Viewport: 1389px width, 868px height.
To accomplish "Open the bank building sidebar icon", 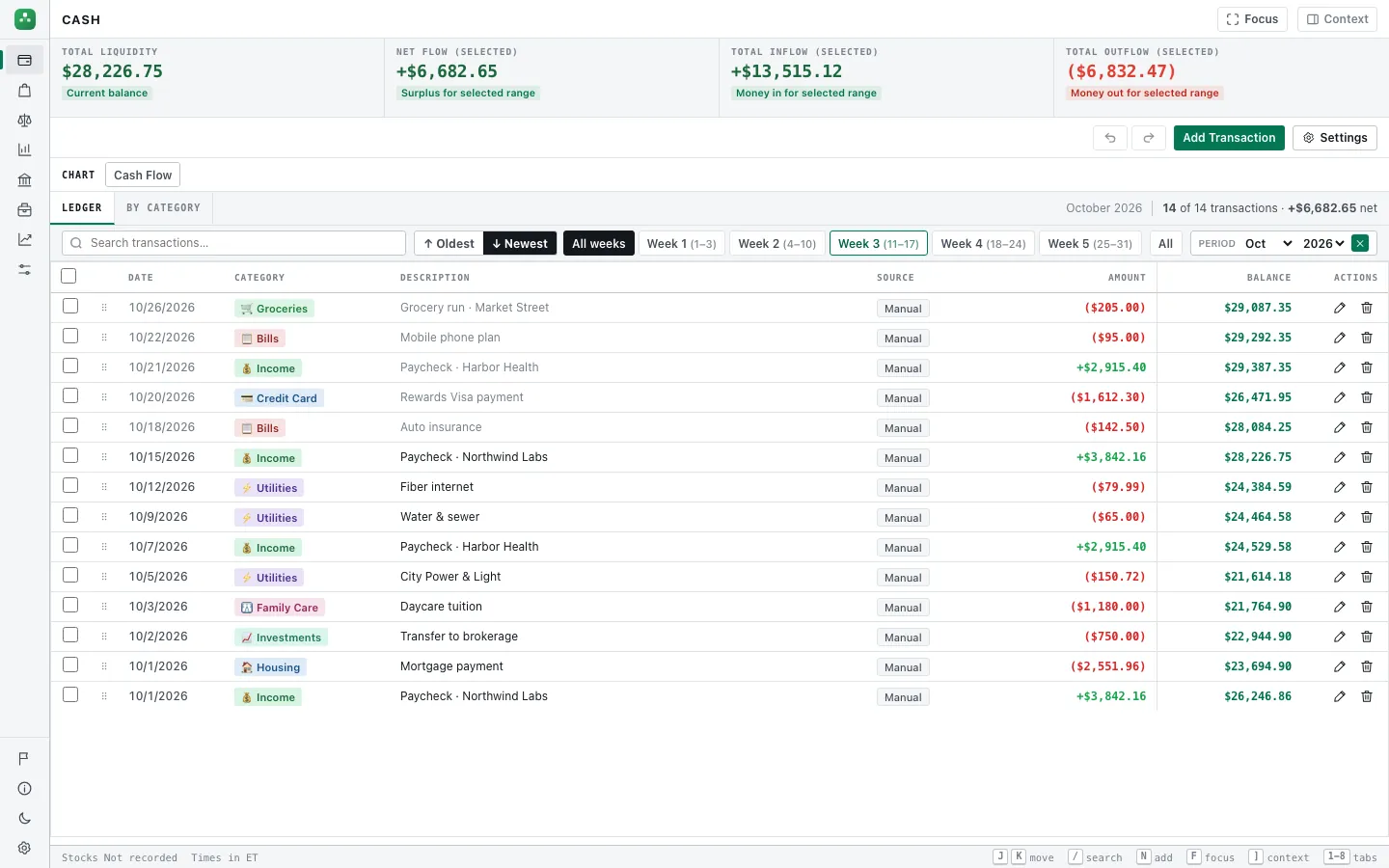I will [x=25, y=179].
